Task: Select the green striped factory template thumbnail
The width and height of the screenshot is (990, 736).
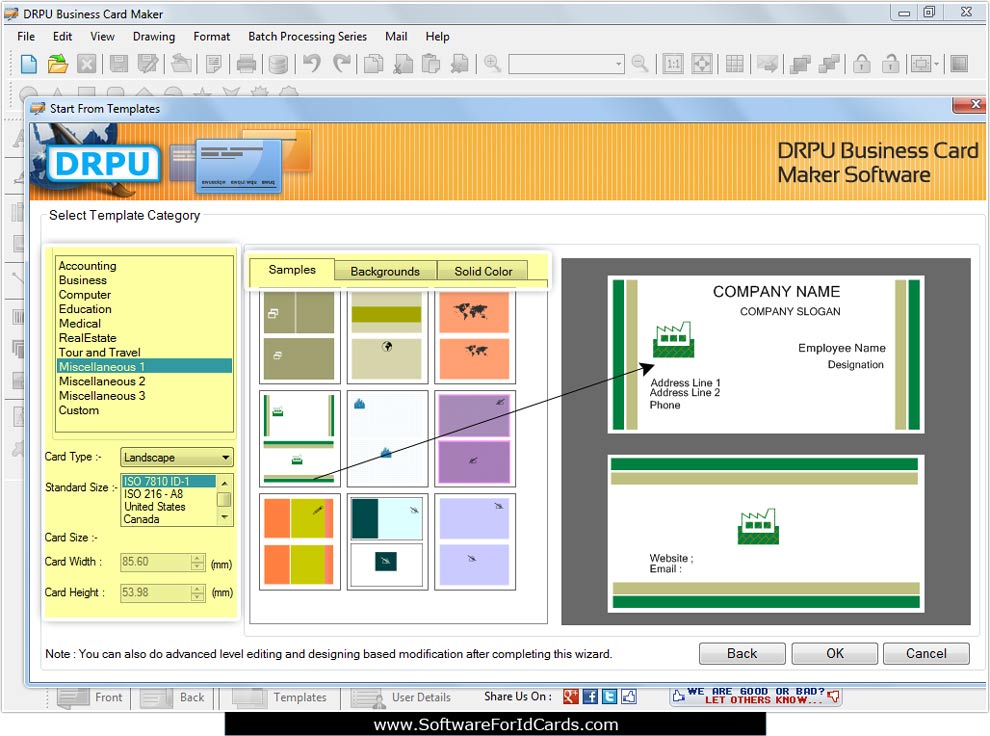Action: click(x=299, y=438)
